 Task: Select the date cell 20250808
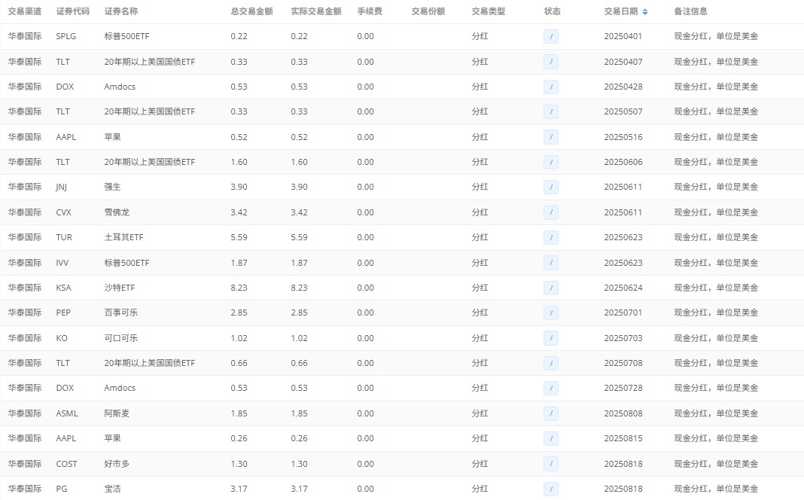point(623,413)
